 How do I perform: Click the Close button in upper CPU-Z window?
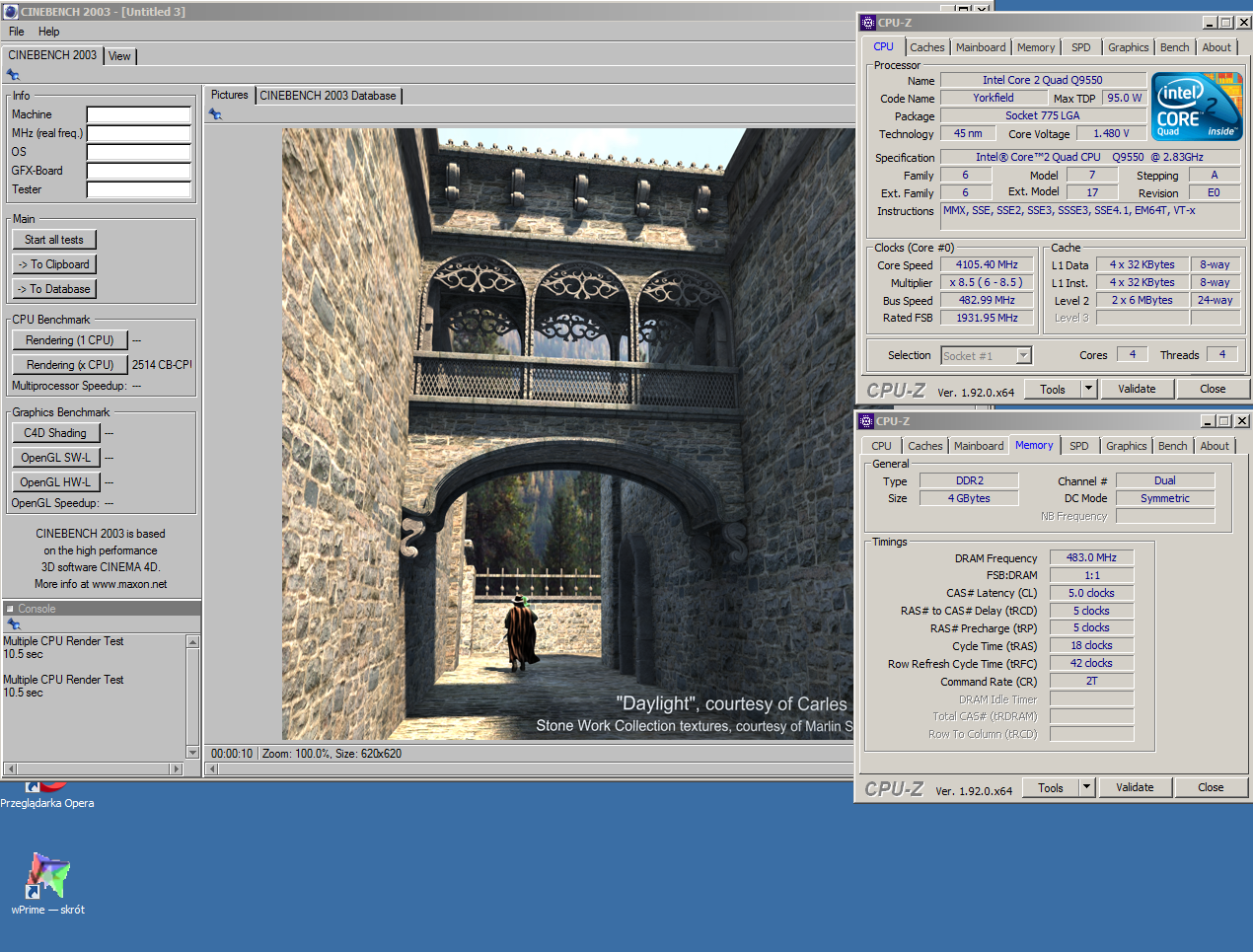point(1214,389)
